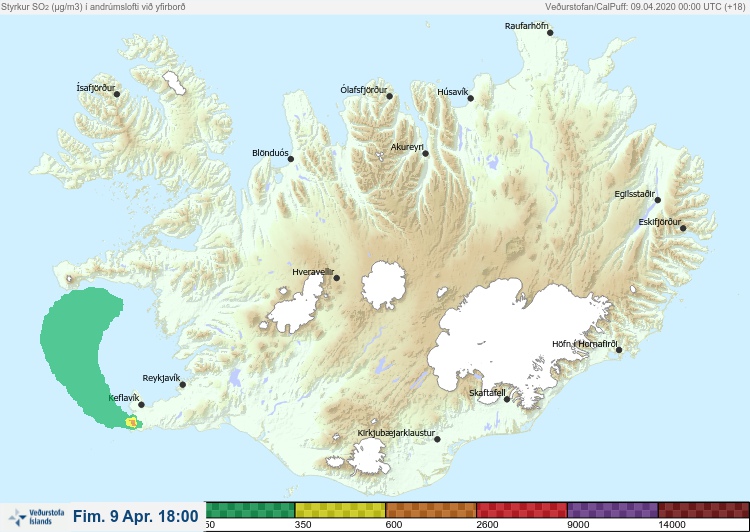The height and width of the screenshot is (532, 750).
Task: Click the Egilsstaðir marker dot
Action: 658,200
